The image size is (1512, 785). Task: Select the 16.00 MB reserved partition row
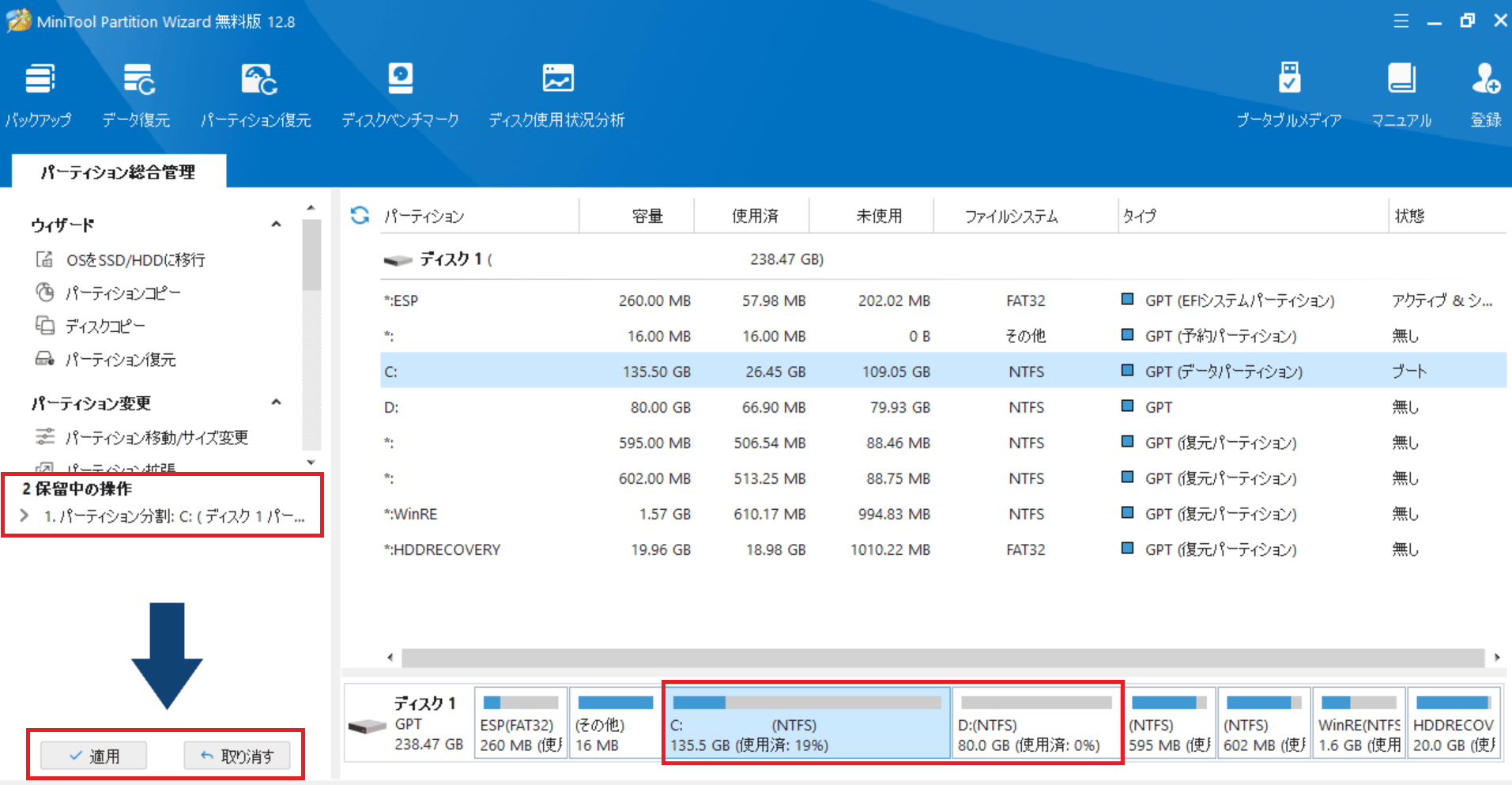(x=943, y=336)
